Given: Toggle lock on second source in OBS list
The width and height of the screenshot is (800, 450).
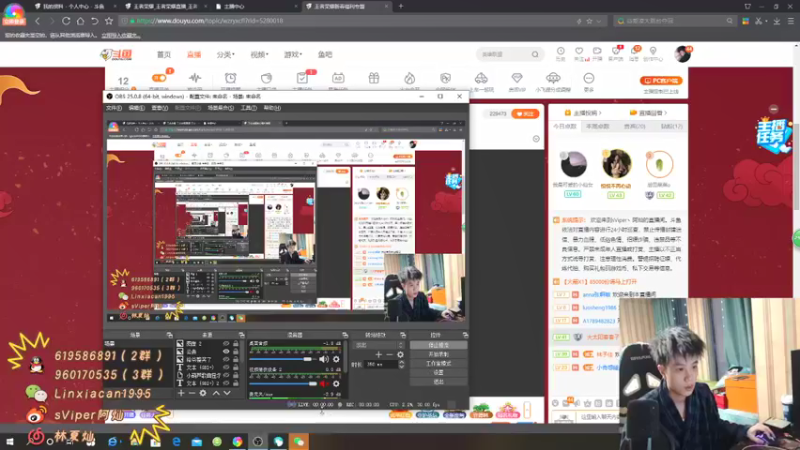Looking at the screenshot, I should coord(236,352).
